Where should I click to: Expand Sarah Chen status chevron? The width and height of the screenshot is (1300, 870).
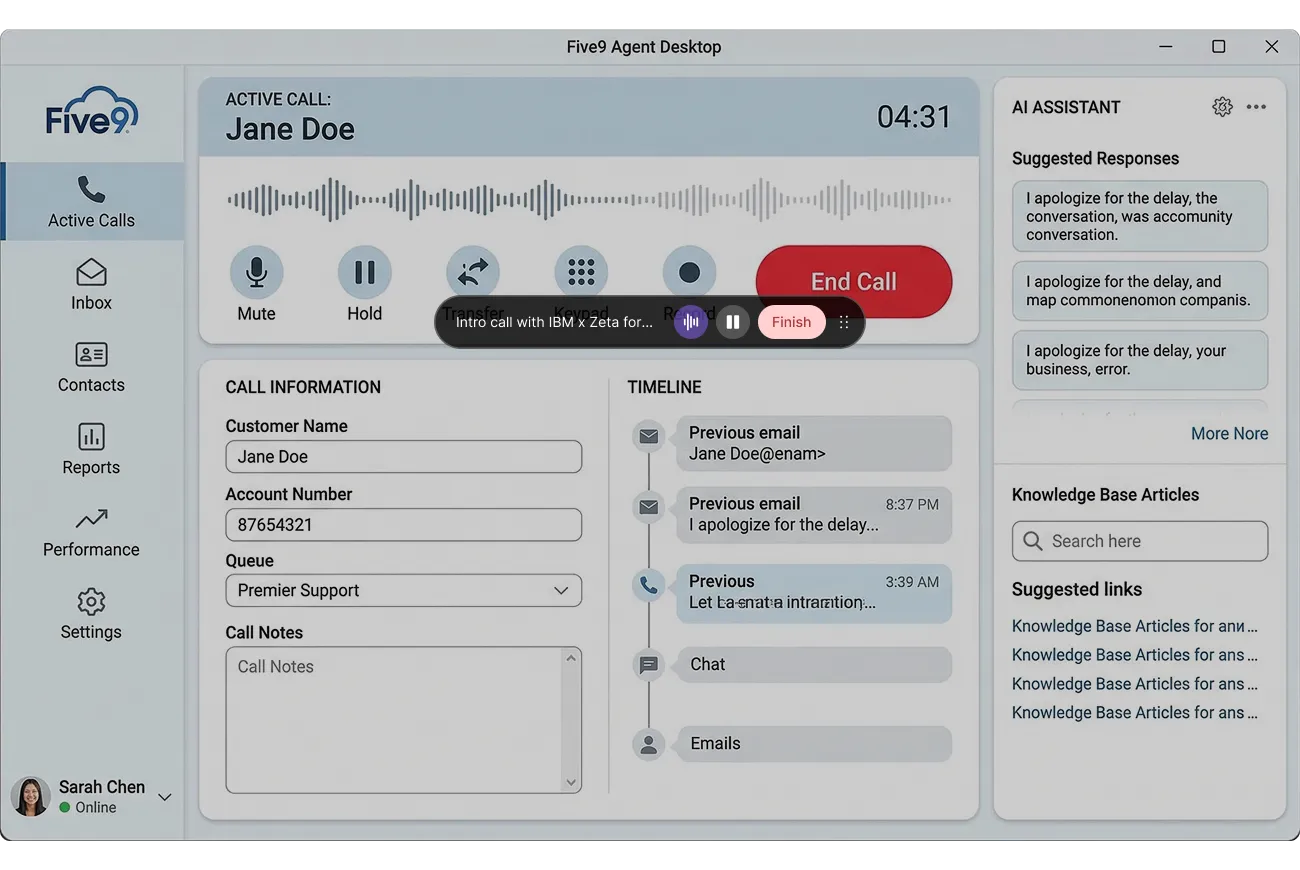click(165, 797)
